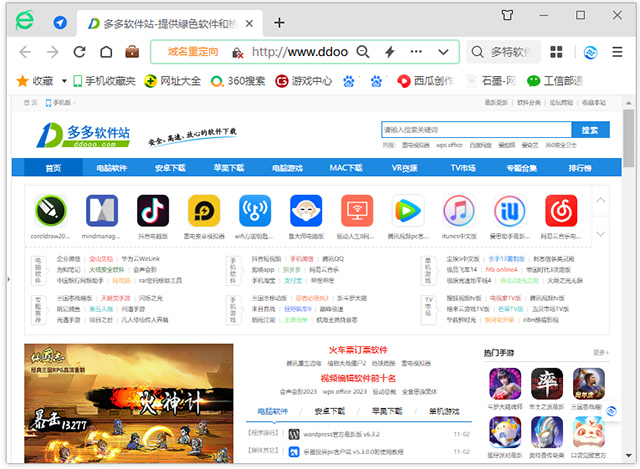
Task: Open 360搜索 bookmark
Action: [238, 81]
